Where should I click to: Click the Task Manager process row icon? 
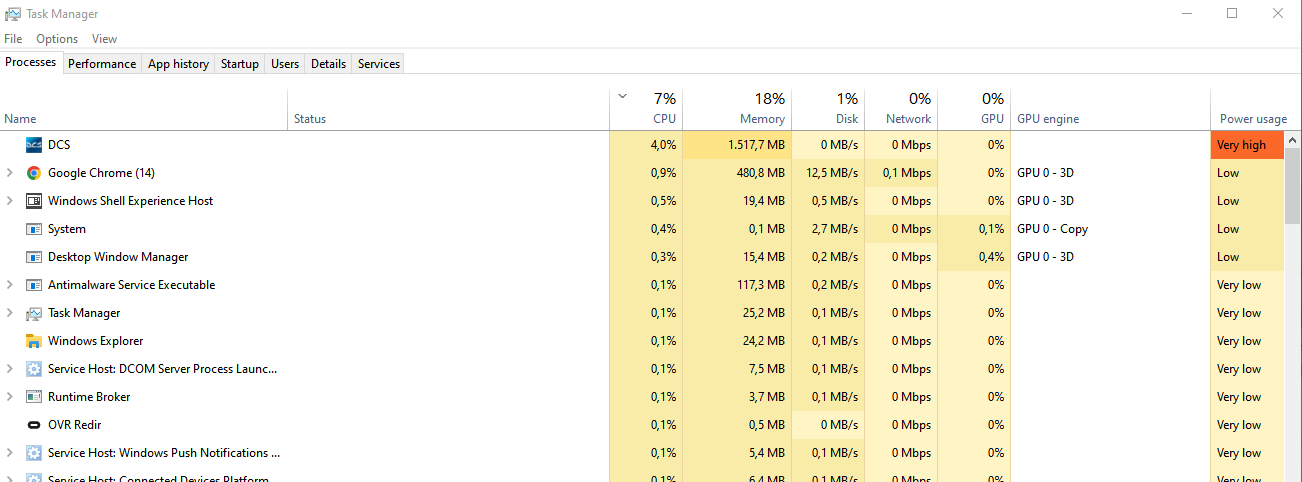click(x=33, y=313)
